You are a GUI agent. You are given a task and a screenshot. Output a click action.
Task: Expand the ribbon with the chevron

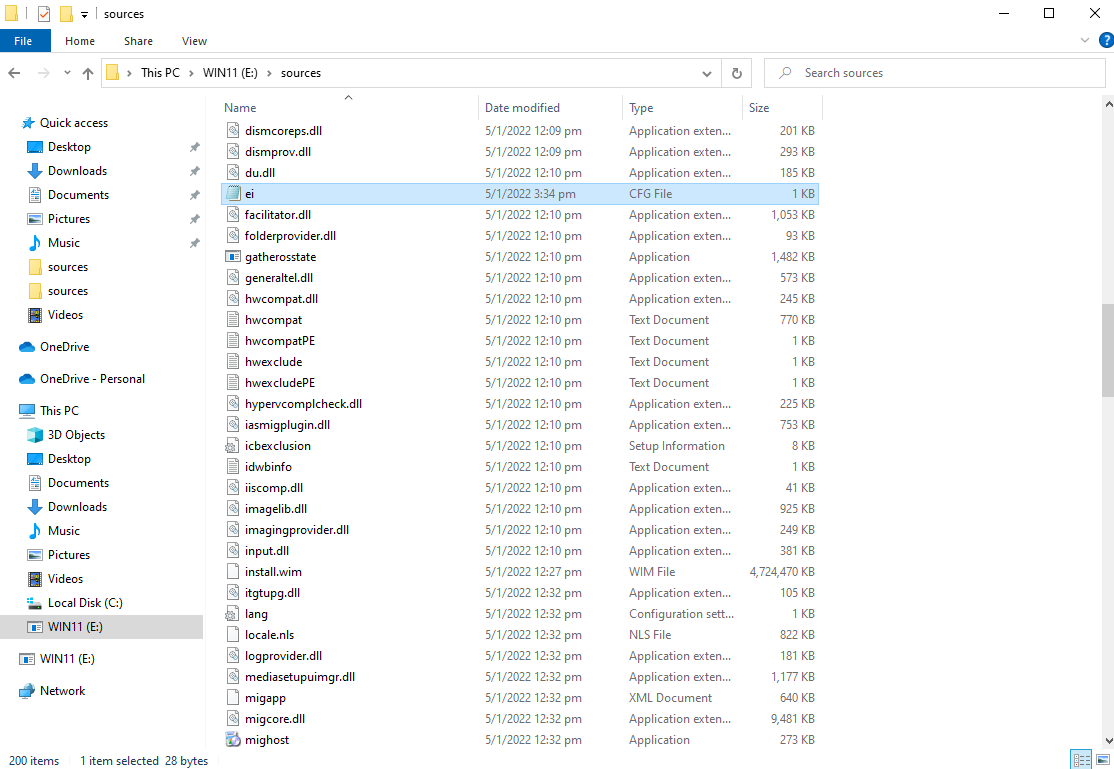click(x=1085, y=41)
